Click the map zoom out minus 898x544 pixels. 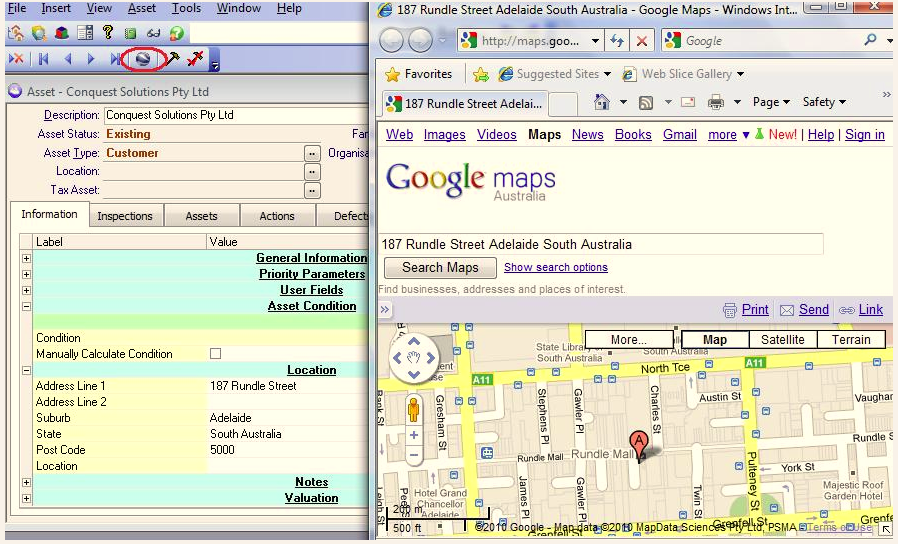click(413, 455)
